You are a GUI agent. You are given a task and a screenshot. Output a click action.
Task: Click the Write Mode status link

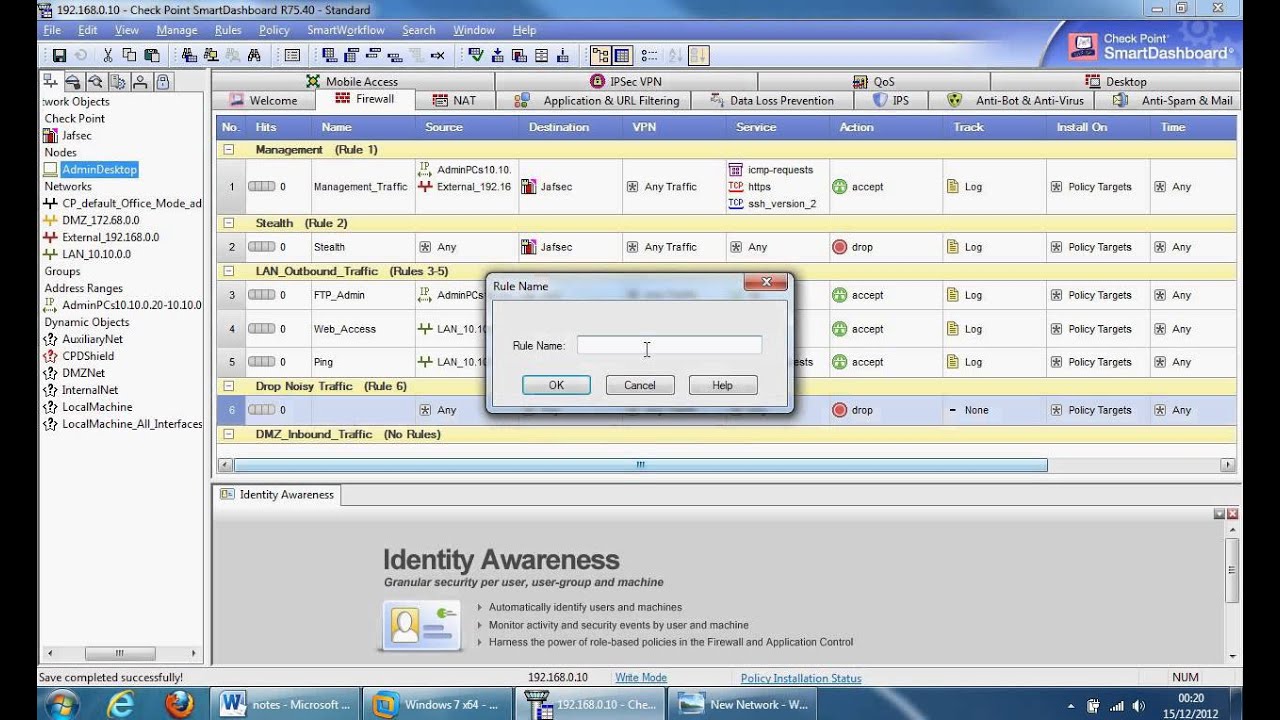[641, 678]
